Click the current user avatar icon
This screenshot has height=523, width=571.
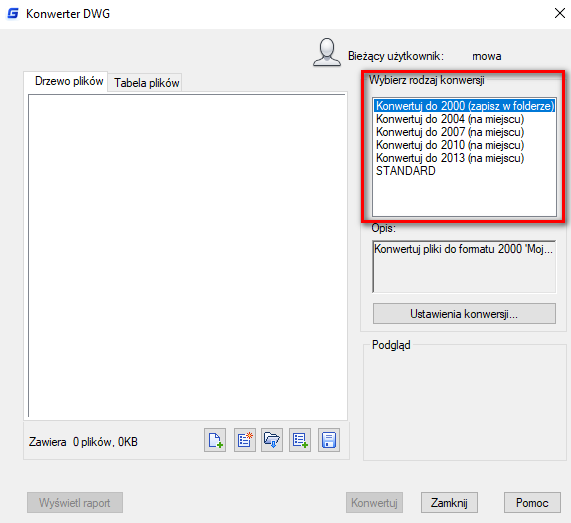(327, 52)
